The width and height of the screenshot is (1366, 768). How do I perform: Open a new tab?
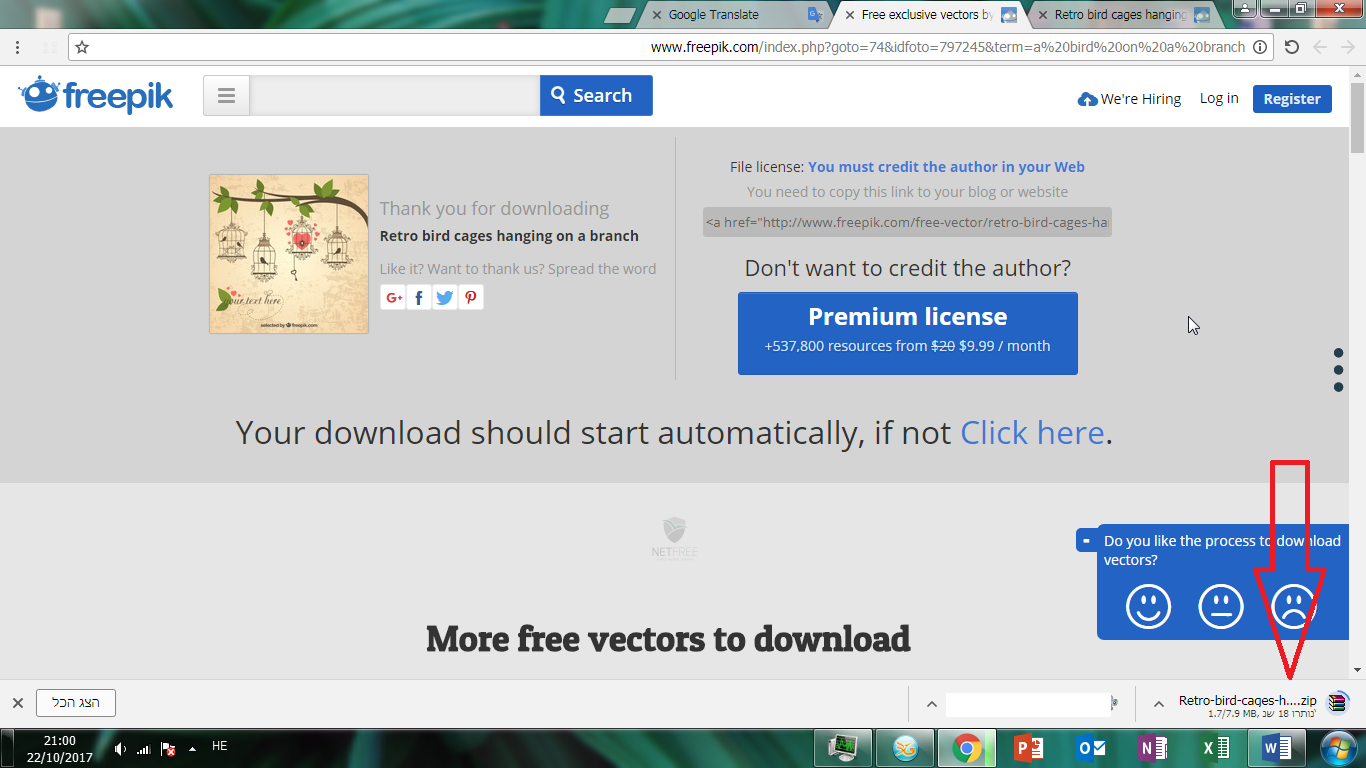click(x=620, y=15)
